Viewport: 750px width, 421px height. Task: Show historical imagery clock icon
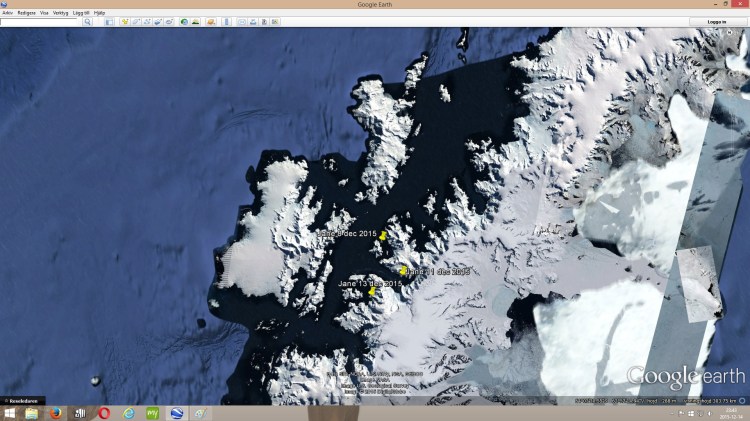184,21
